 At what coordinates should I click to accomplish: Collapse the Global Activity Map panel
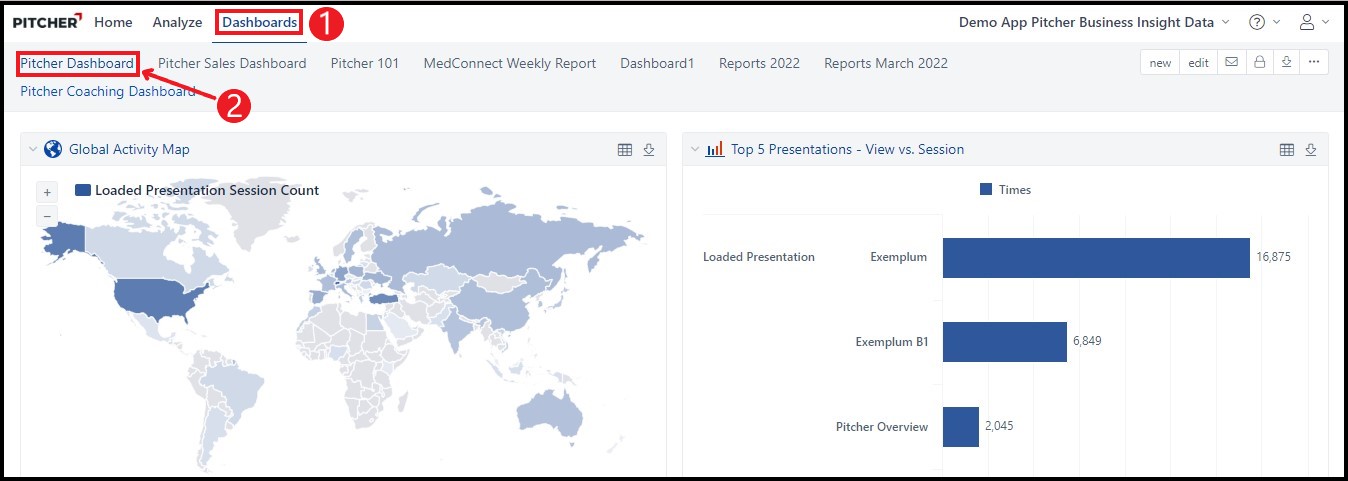click(32, 149)
